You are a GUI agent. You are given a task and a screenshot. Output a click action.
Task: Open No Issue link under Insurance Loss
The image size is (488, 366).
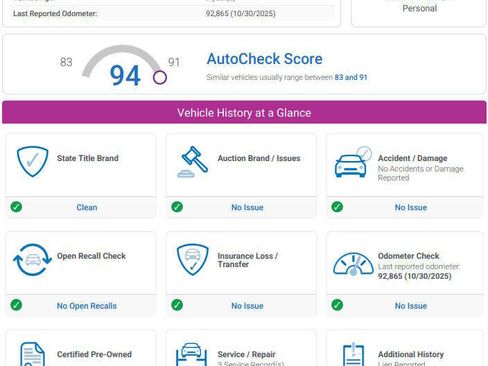coord(247,306)
